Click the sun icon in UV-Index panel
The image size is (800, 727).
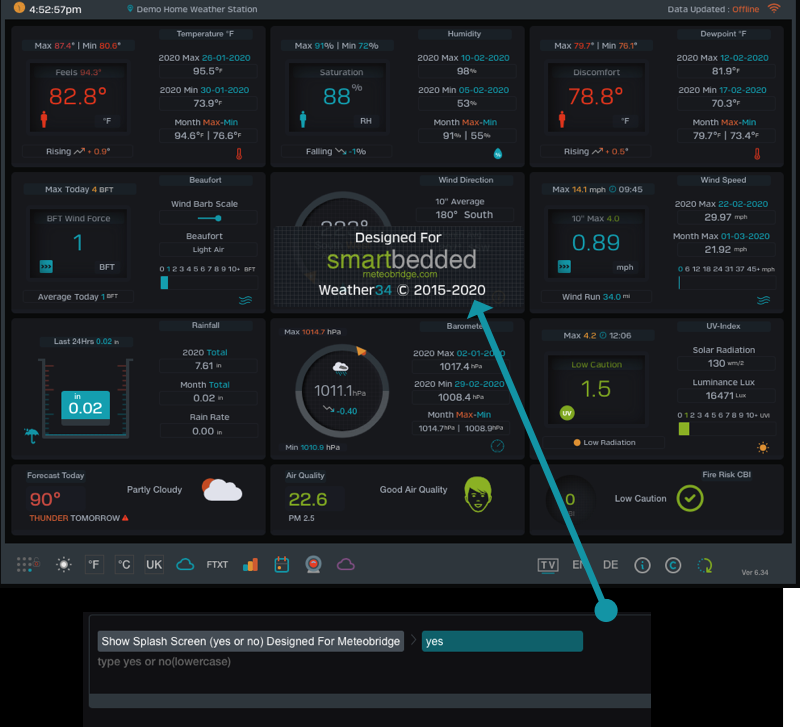[x=763, y=448]
